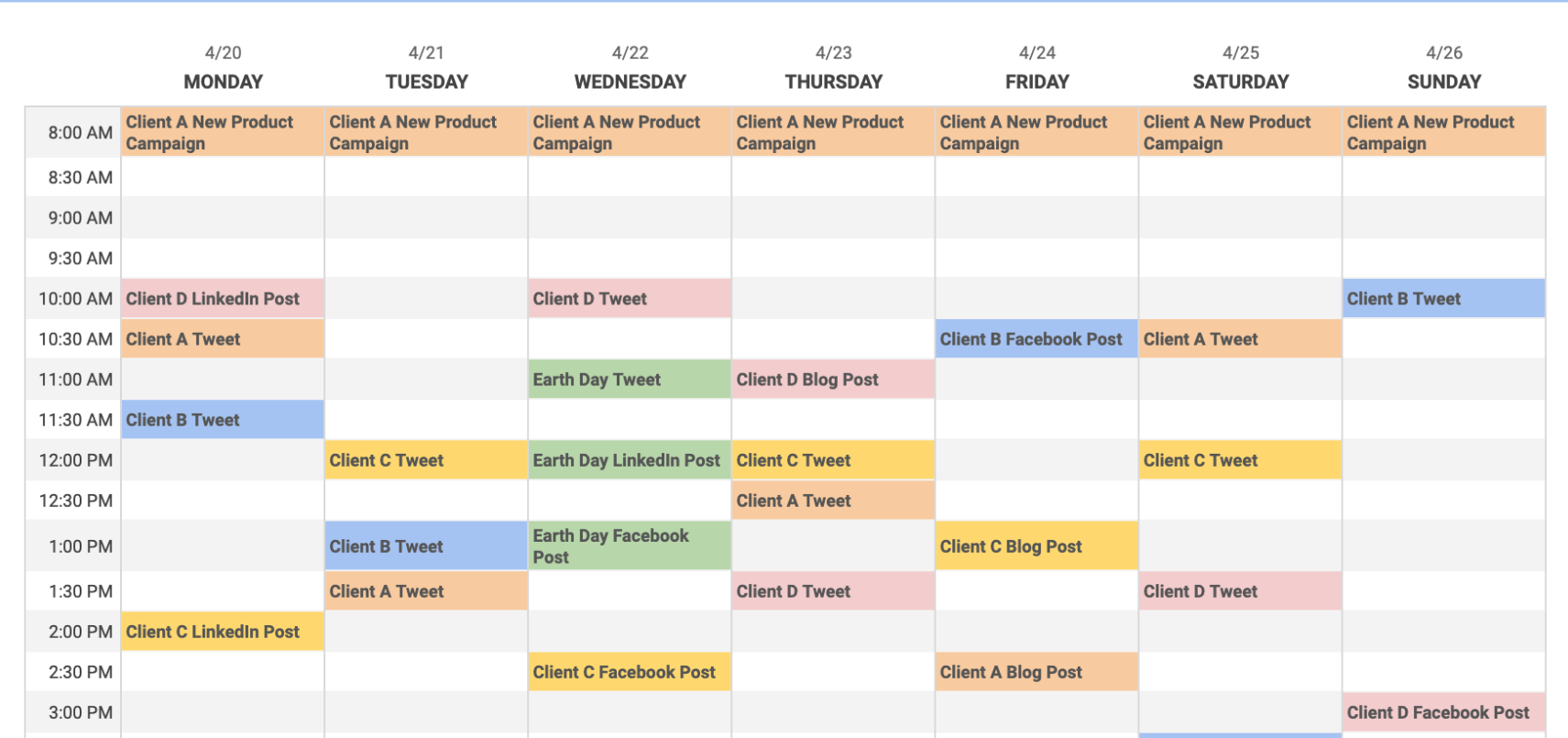
Task: Click the 2:30 PM time label
Action: [x=80, y=672]
